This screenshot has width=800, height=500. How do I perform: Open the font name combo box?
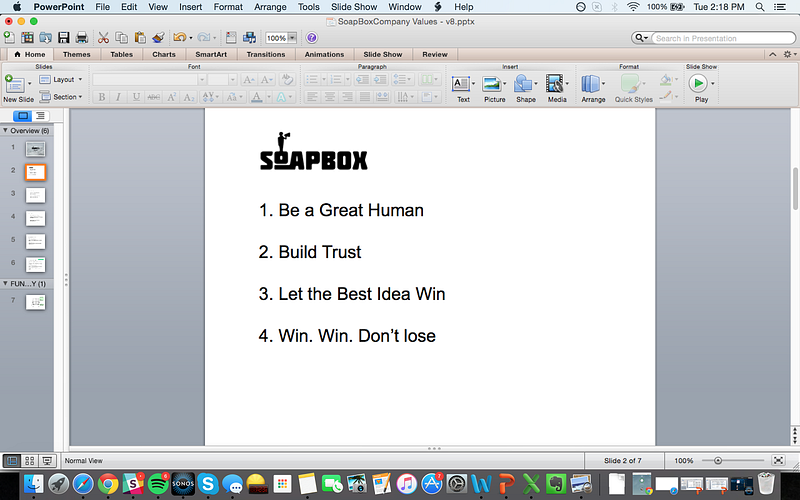pos(149,80)
